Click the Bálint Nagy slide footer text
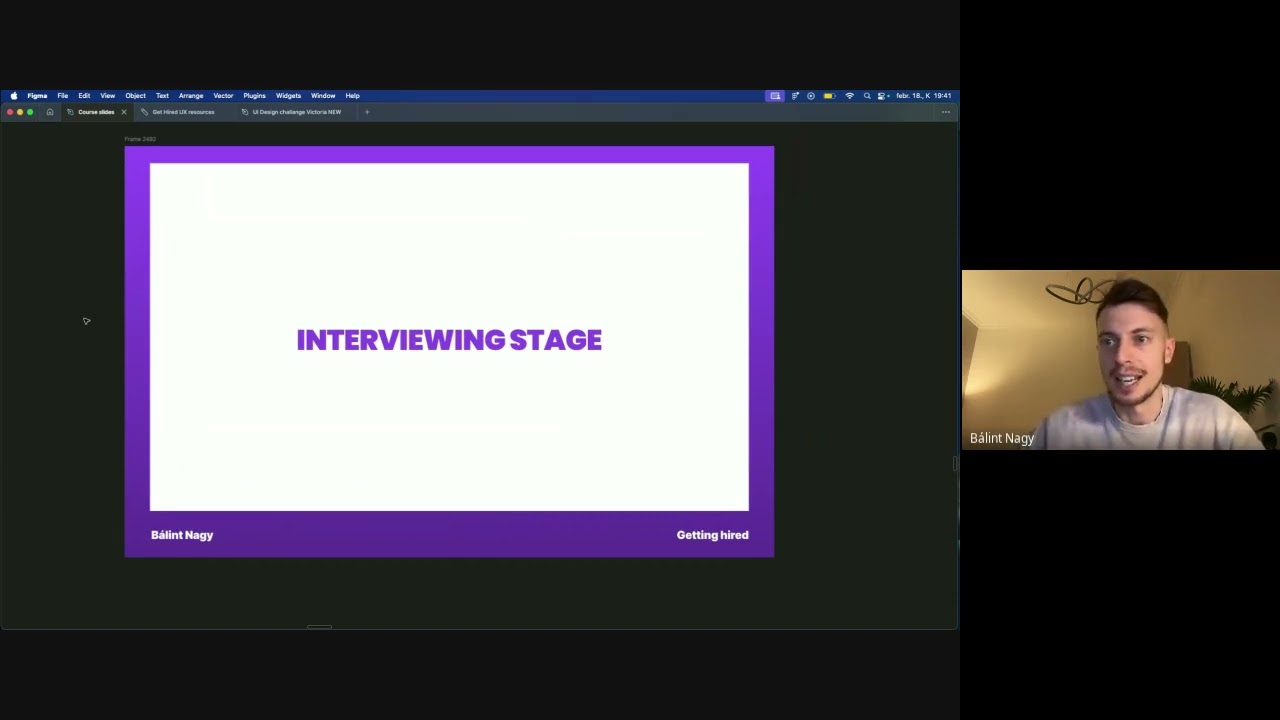The width and height of the screenshot is (1280, 720). tap(182, 535)
